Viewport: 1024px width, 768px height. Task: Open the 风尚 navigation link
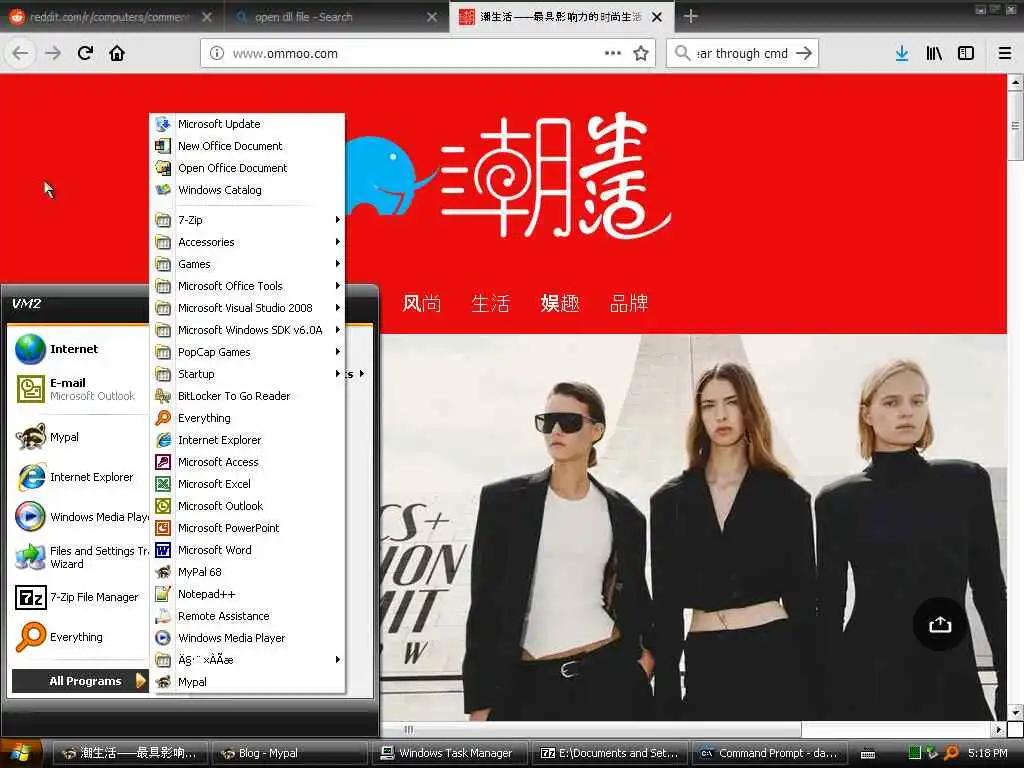(421, 303)
